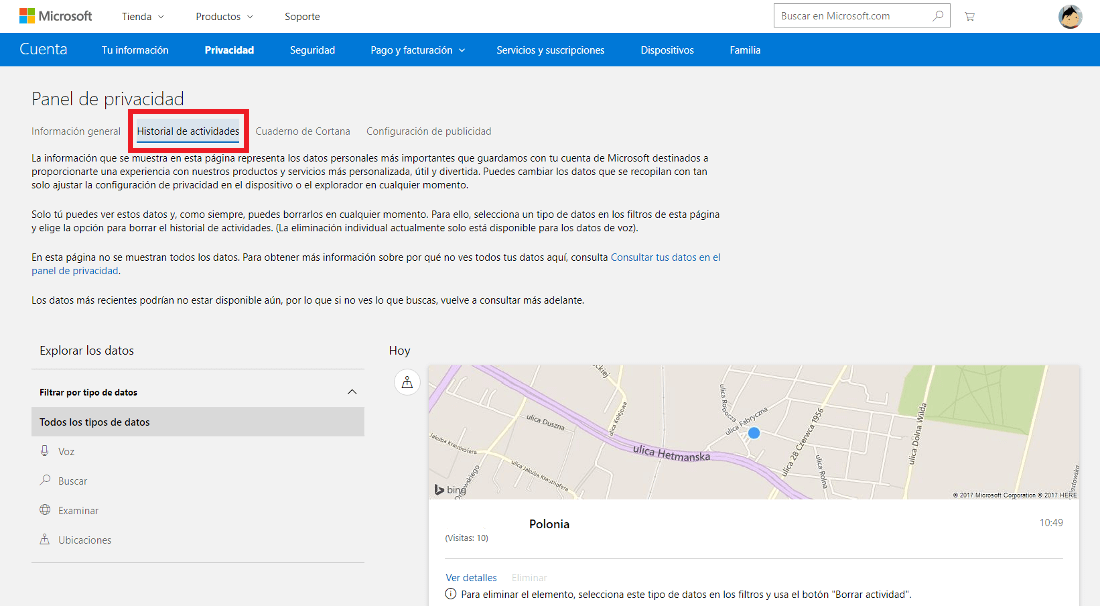Click the location icon beside the map

407,382
